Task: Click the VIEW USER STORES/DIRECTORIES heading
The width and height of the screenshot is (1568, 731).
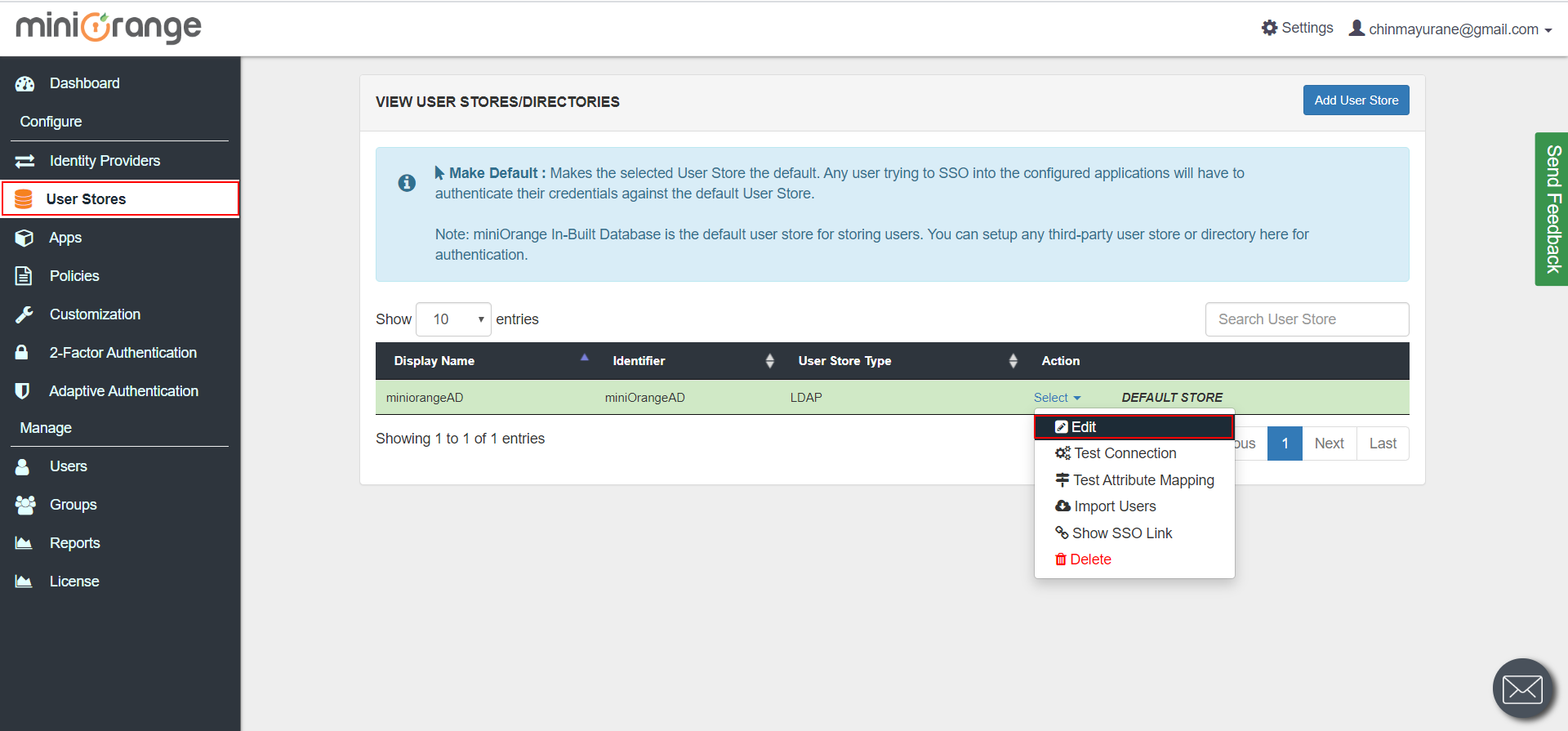Action: click(x=497, y=102)
